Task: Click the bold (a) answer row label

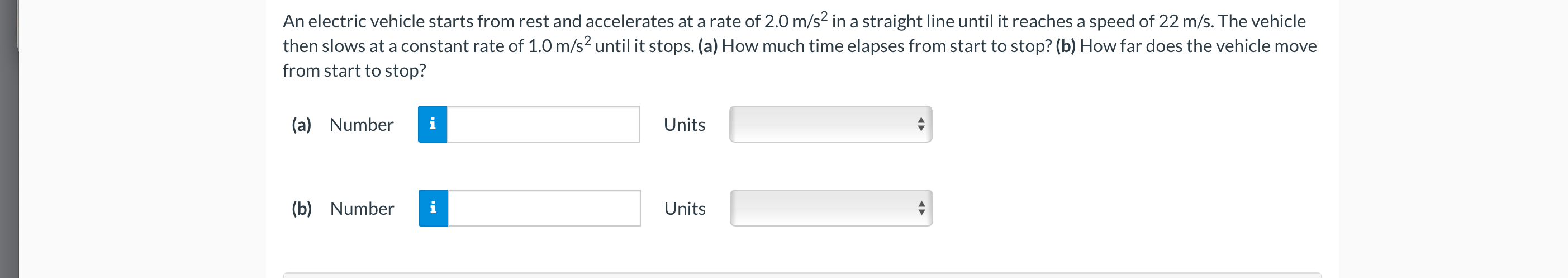Action: click(x=301, y=125)
